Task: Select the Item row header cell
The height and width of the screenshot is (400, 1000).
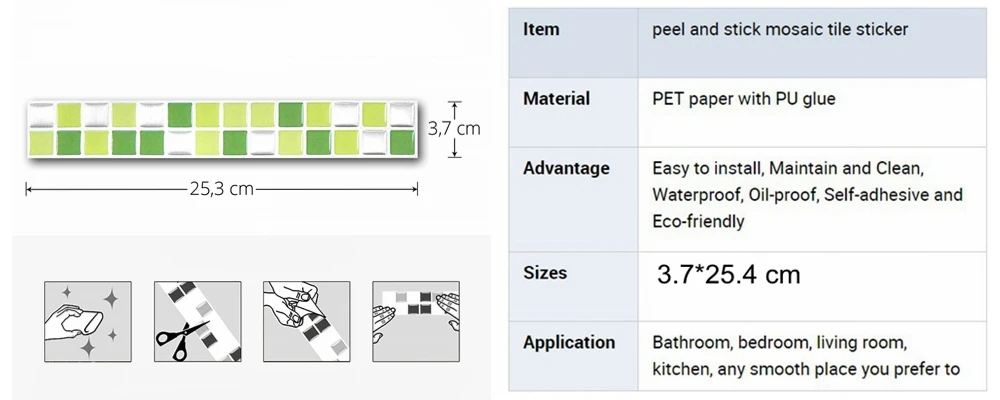Action: click(x=573, y=43)
